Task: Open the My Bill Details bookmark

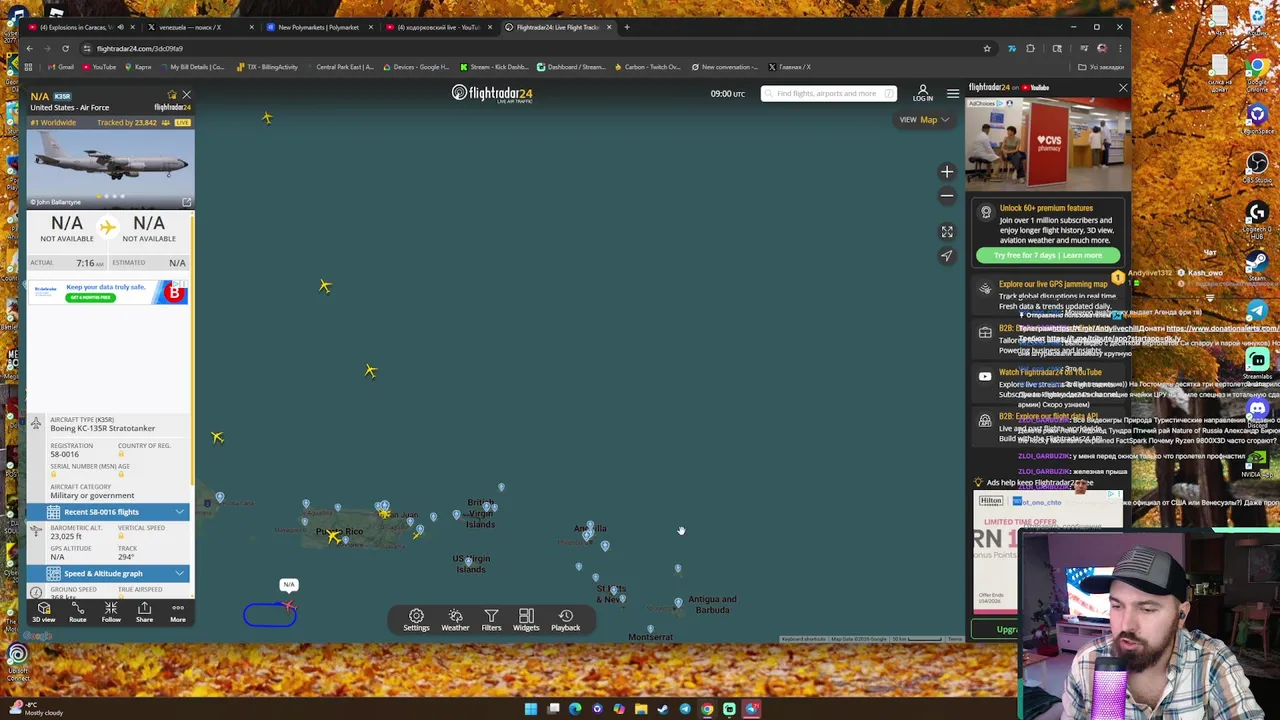Action: click(x=191, y=67)
